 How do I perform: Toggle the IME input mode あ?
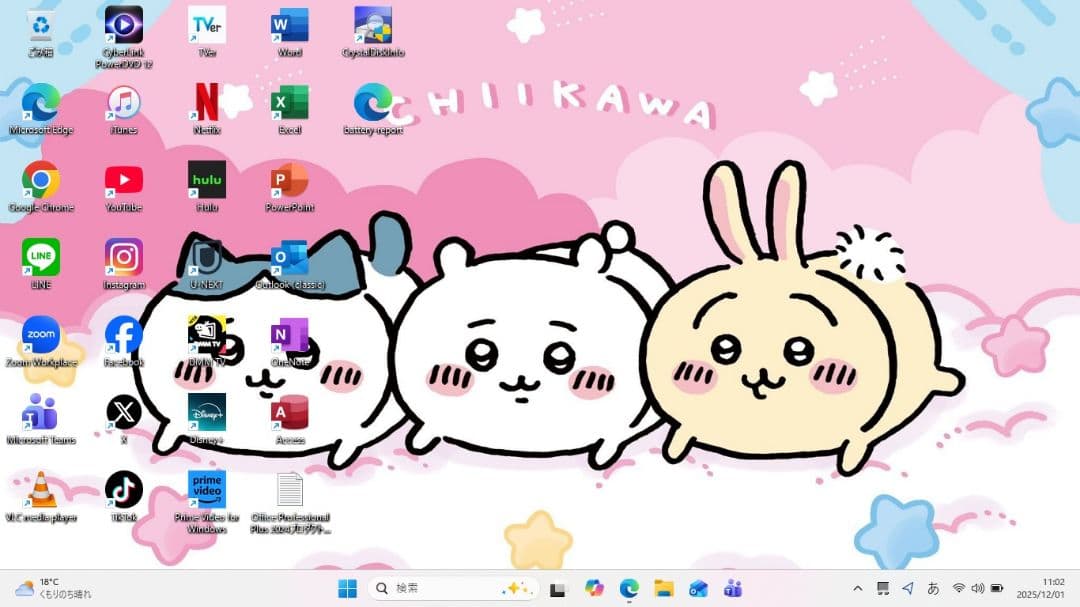click(x=934, y=589)
